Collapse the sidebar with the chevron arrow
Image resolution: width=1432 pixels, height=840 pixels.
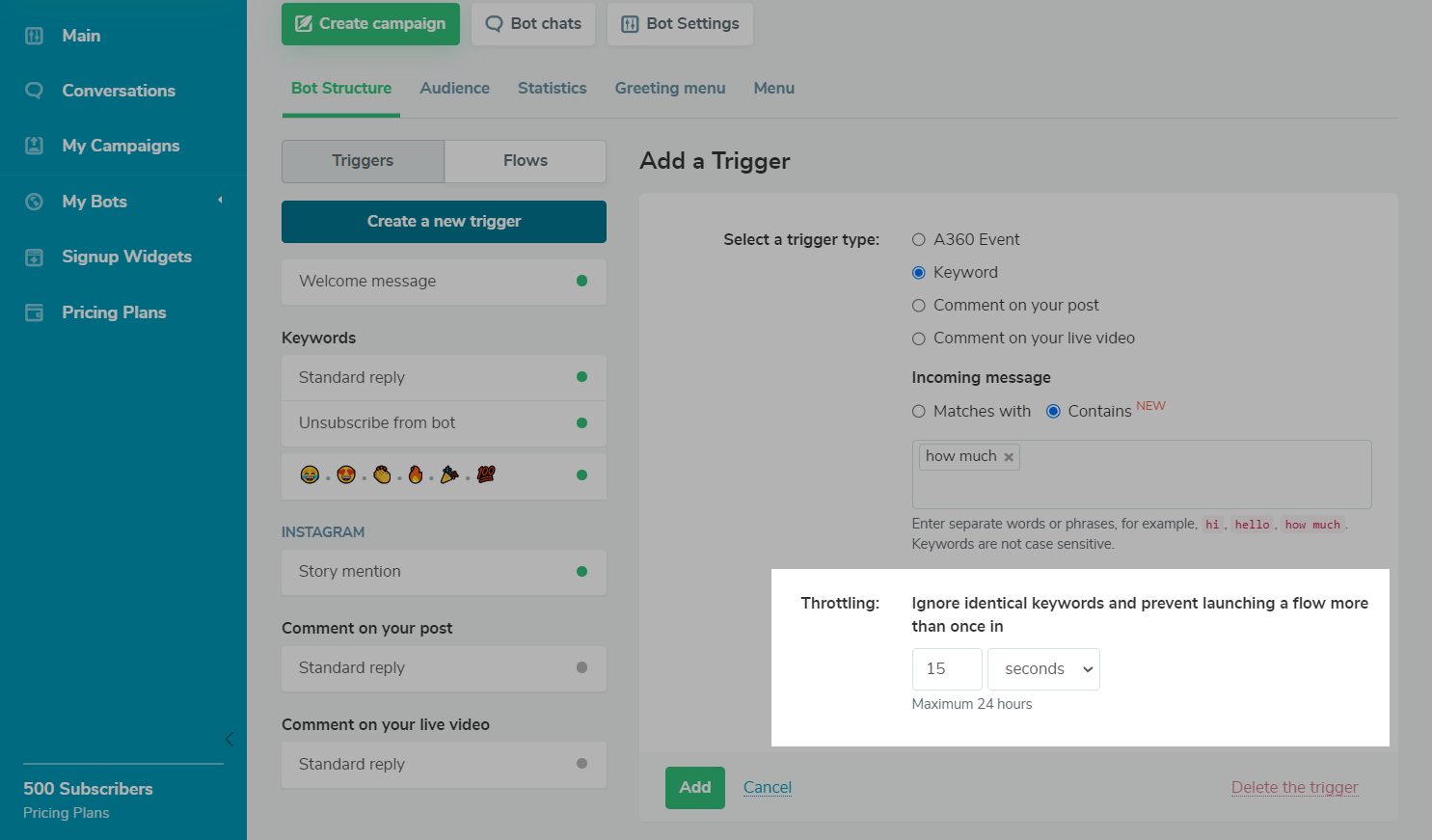pos(229,740)
